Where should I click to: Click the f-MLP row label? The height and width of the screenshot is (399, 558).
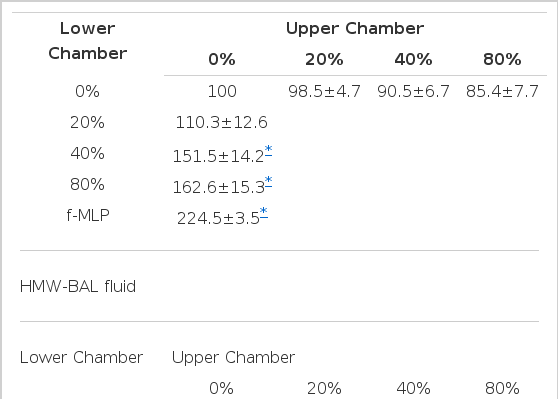[88, 215]
